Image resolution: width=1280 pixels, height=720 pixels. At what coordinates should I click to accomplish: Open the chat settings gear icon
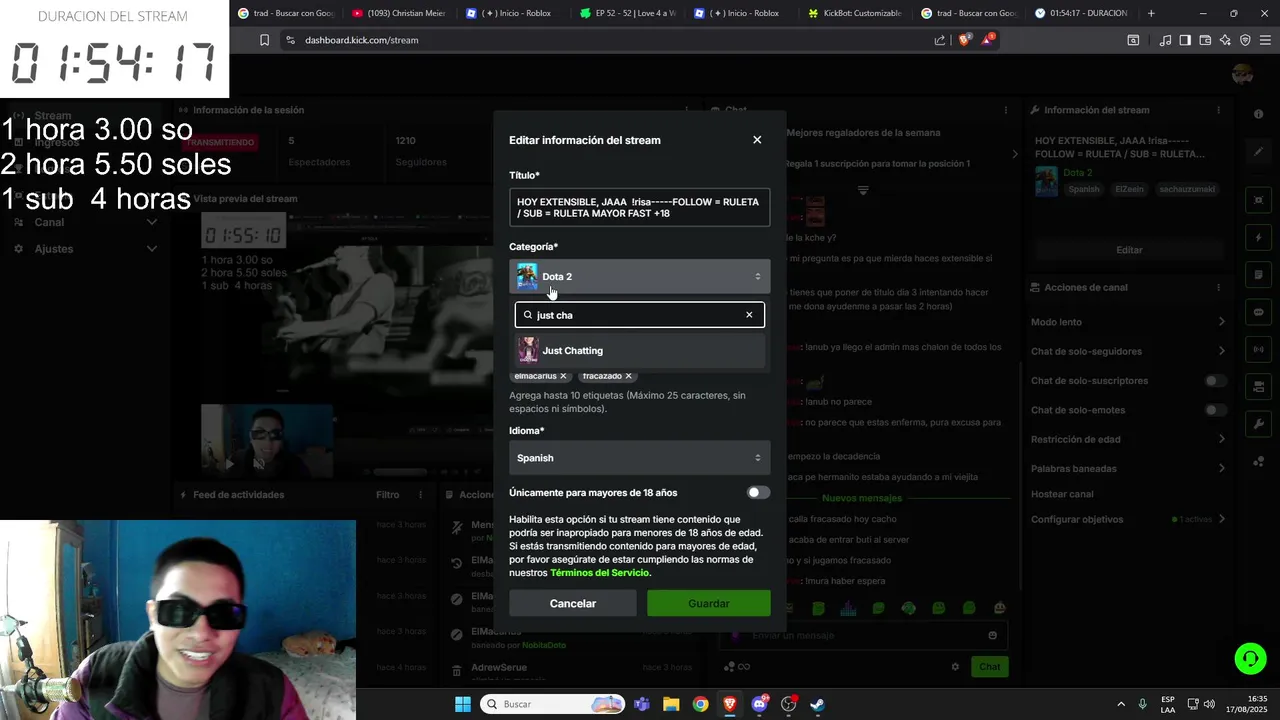(955, 667)
